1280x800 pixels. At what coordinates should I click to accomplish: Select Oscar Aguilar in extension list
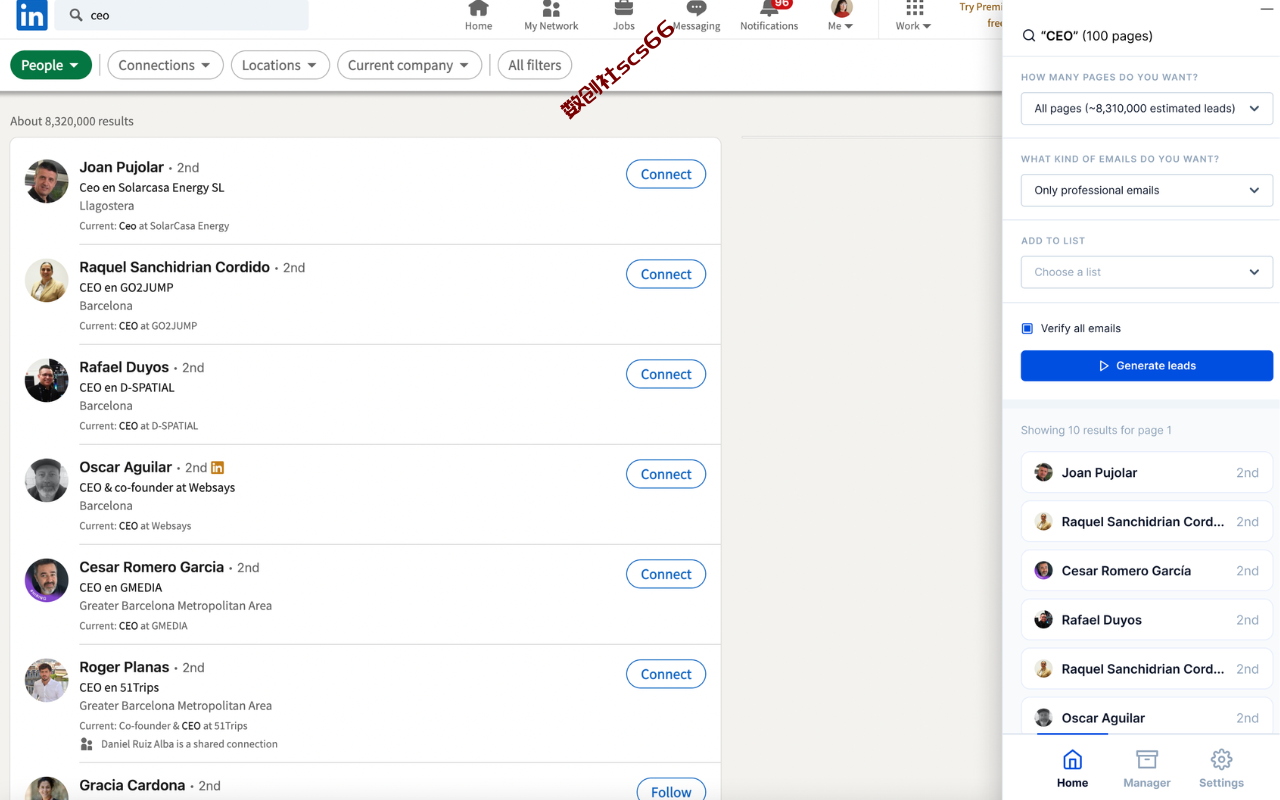[1147, 716]
